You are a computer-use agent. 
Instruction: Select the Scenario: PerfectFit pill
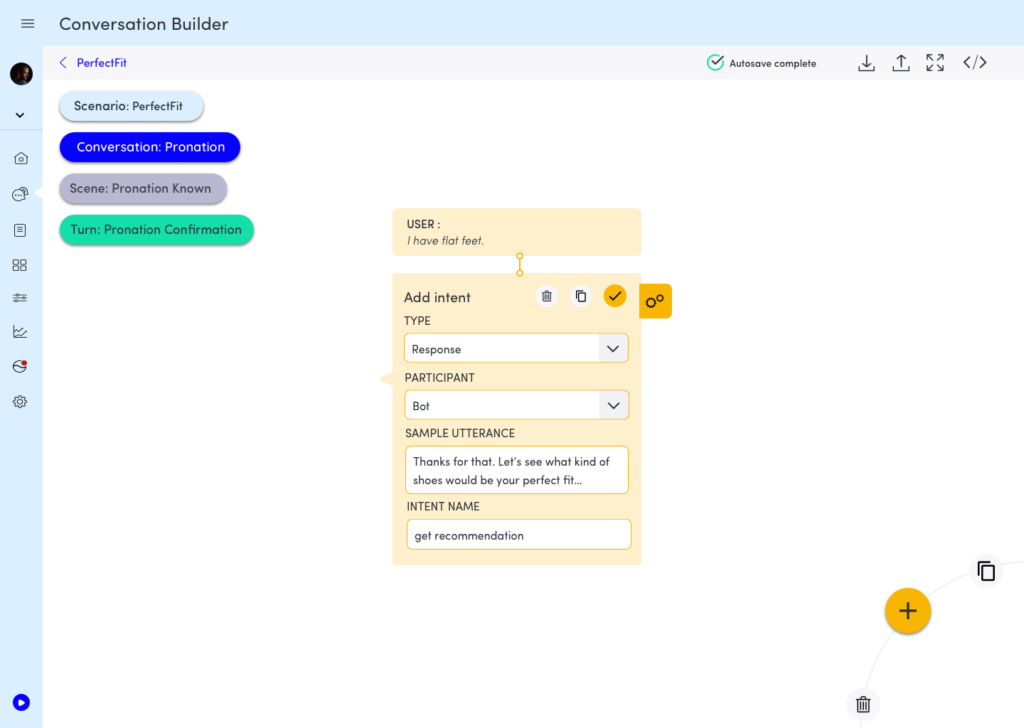pos(131,106)
